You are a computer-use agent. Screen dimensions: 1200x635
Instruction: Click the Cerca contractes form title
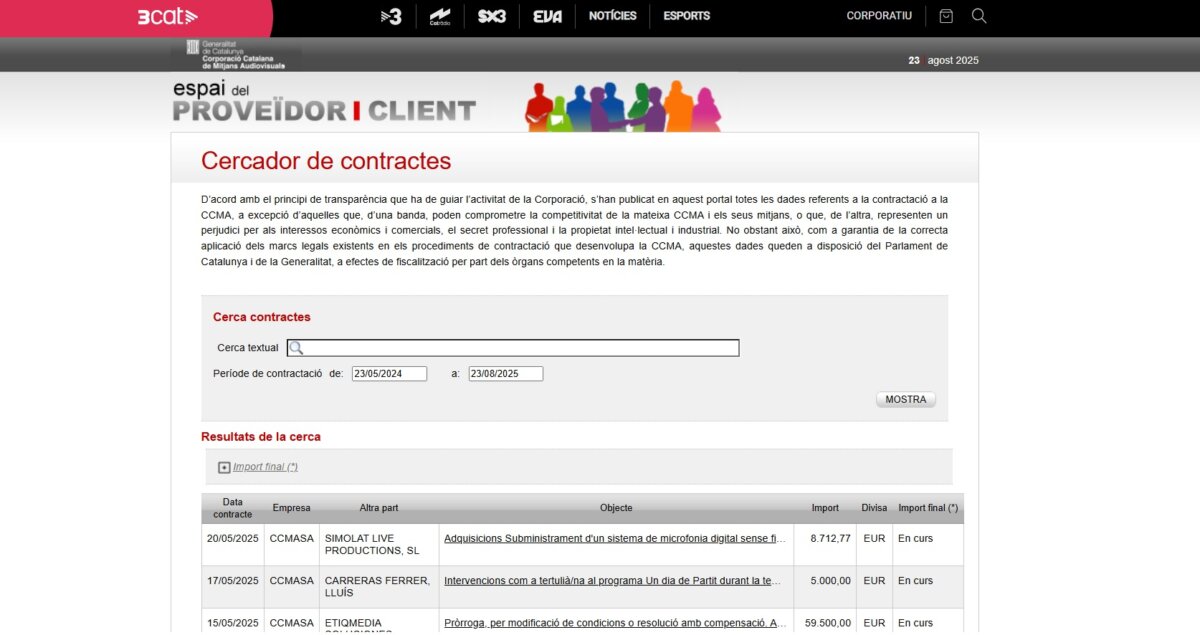coord(262,317)
